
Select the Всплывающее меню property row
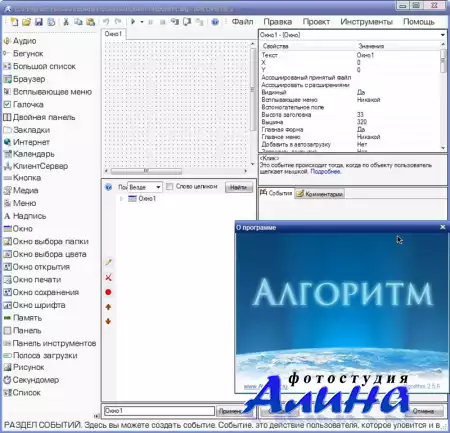[x=350, y=100]
